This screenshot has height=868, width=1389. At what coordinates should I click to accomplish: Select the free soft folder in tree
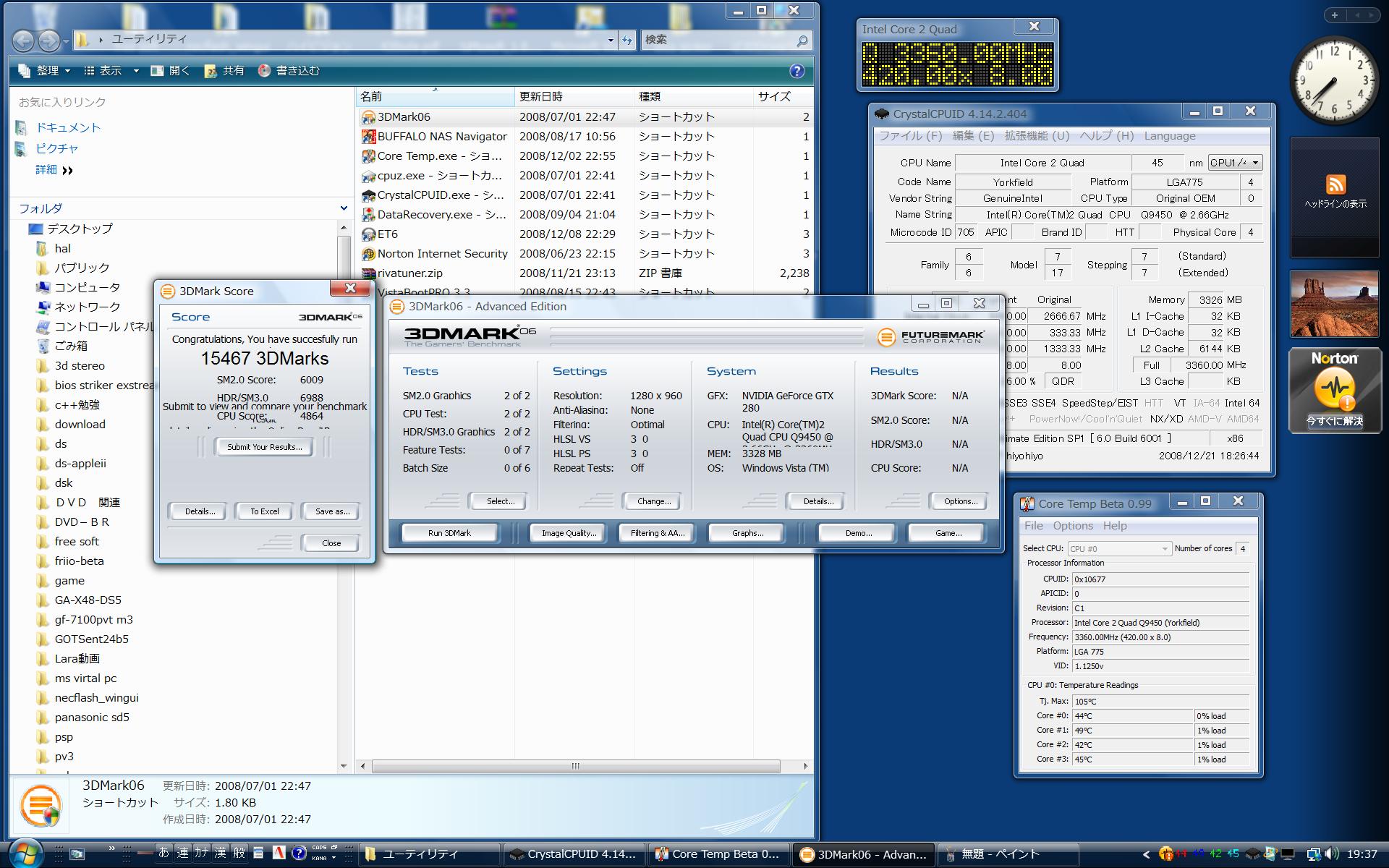77,542
